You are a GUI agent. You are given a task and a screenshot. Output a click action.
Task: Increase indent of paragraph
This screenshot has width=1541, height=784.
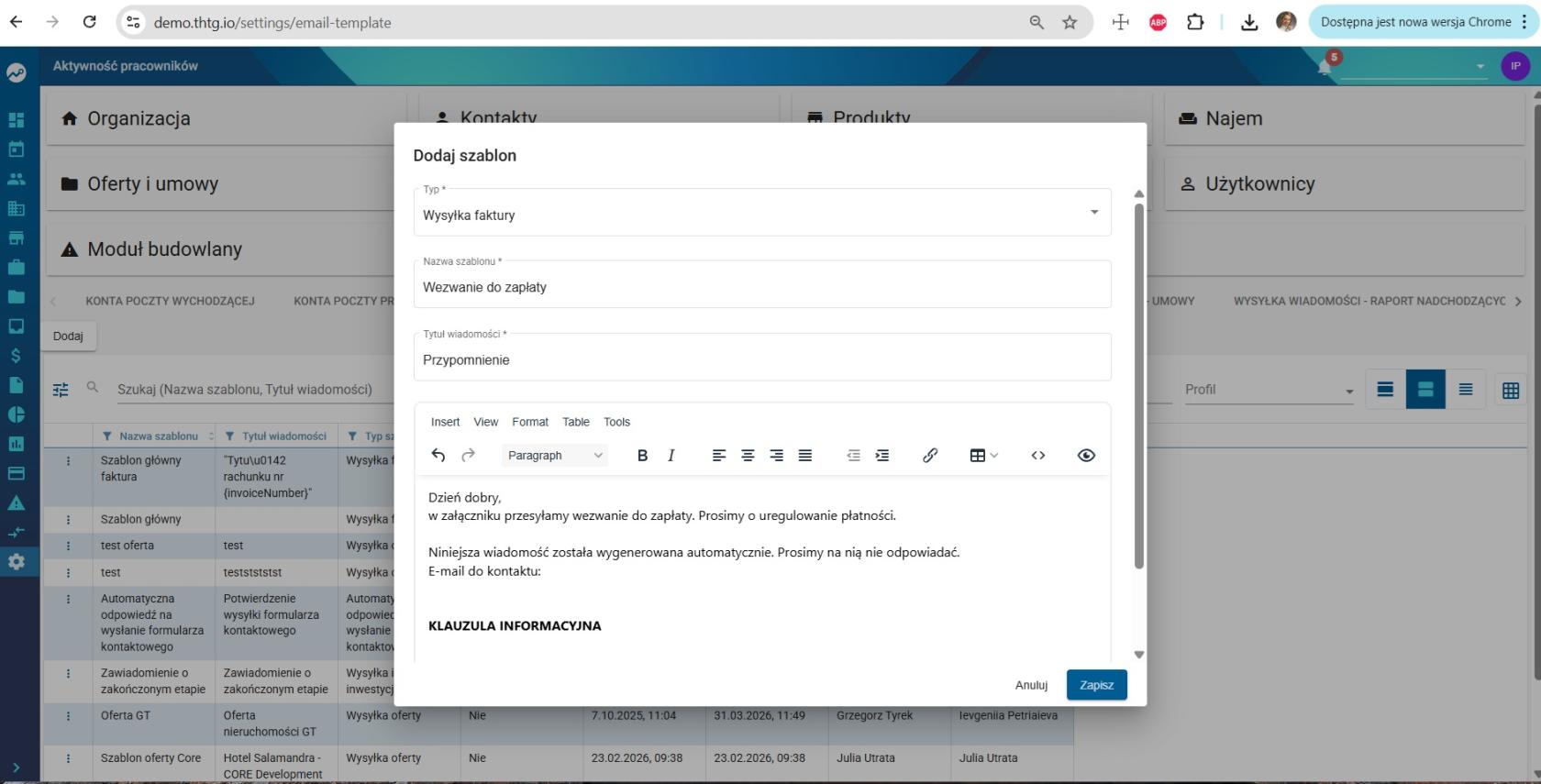pos(882,456)
